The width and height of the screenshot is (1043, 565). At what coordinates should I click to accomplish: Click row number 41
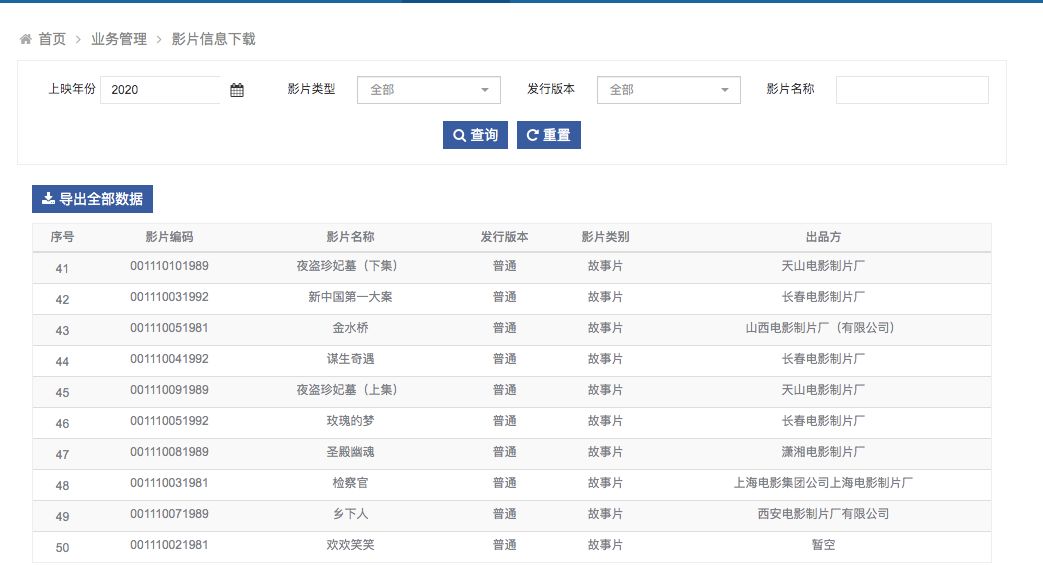point(62,269)
